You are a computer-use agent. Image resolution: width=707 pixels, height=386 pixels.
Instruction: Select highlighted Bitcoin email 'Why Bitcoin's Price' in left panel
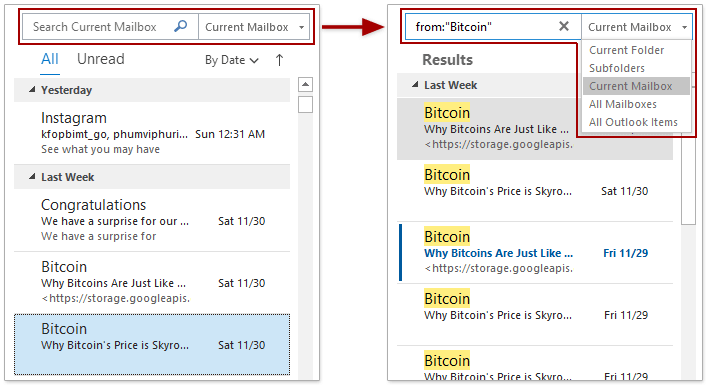coord(152,345)
